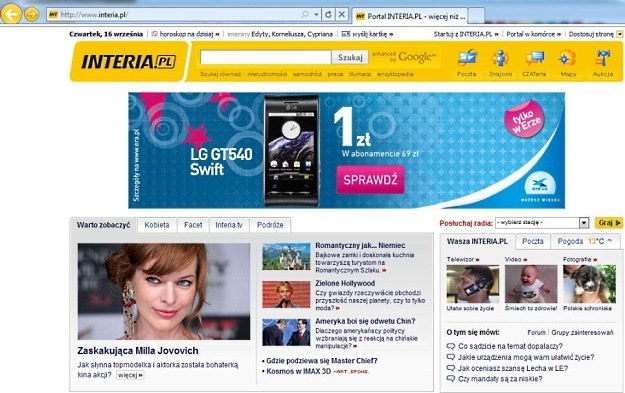Image resolution: width=625 pixels, height=393 pixels.
Task: Open Gdzie podziewa się Master Chief? link
Action: pyautogui.click(x=322, y=361)
